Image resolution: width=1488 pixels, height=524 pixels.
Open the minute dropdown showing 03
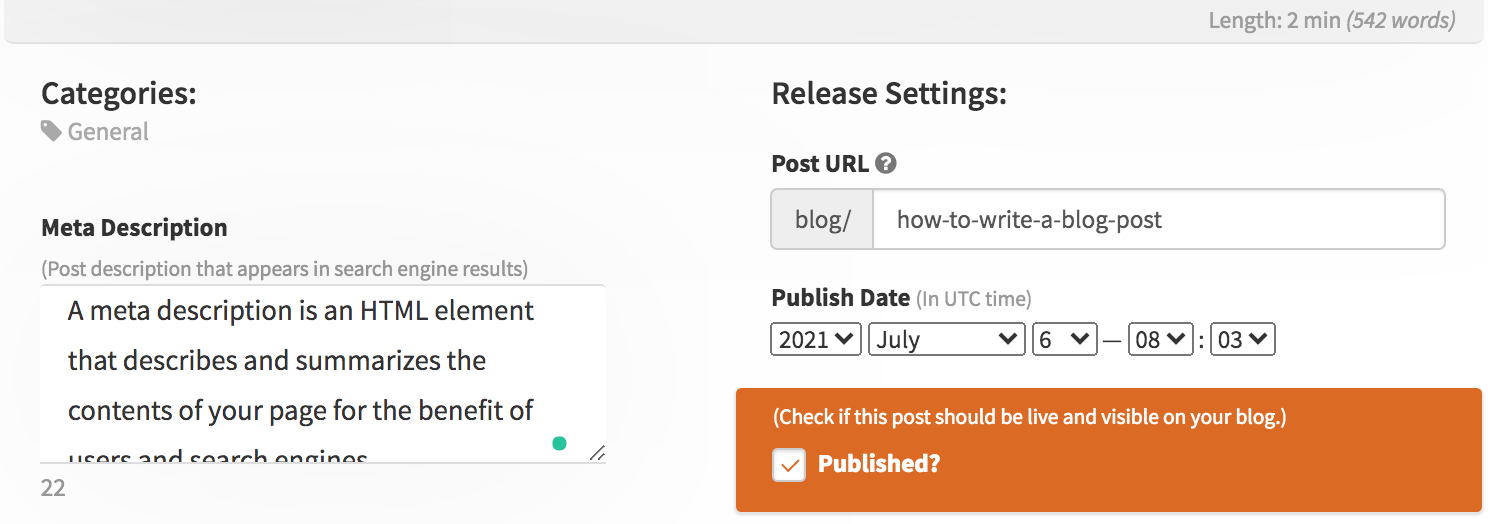pos(1243,339)
